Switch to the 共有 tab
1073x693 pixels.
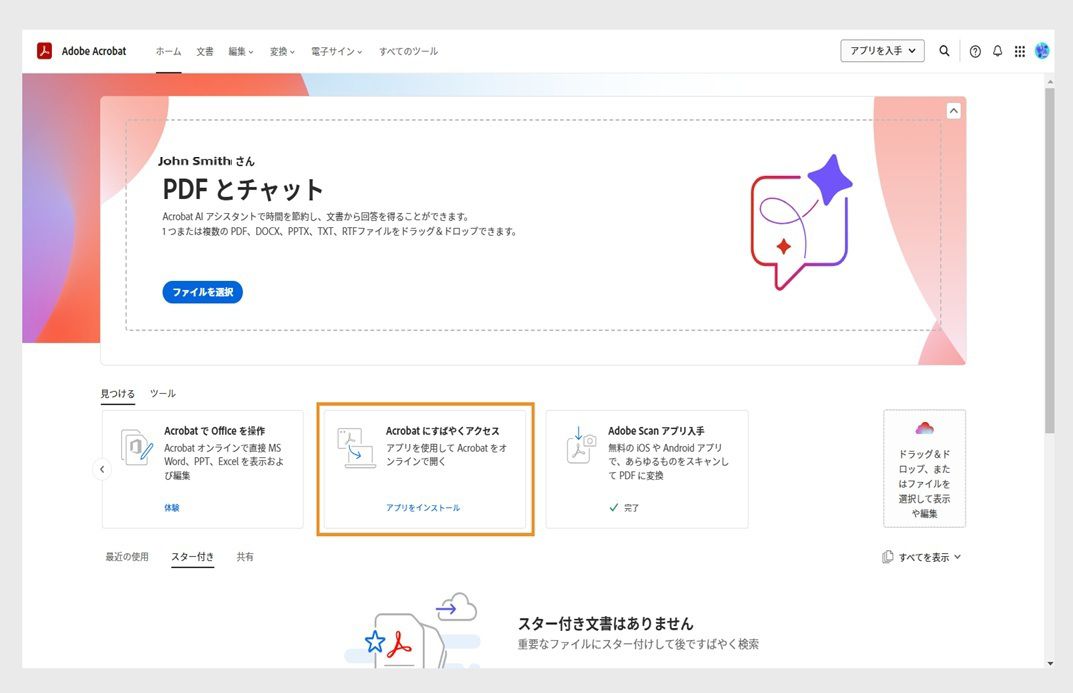tap(246, 556)
